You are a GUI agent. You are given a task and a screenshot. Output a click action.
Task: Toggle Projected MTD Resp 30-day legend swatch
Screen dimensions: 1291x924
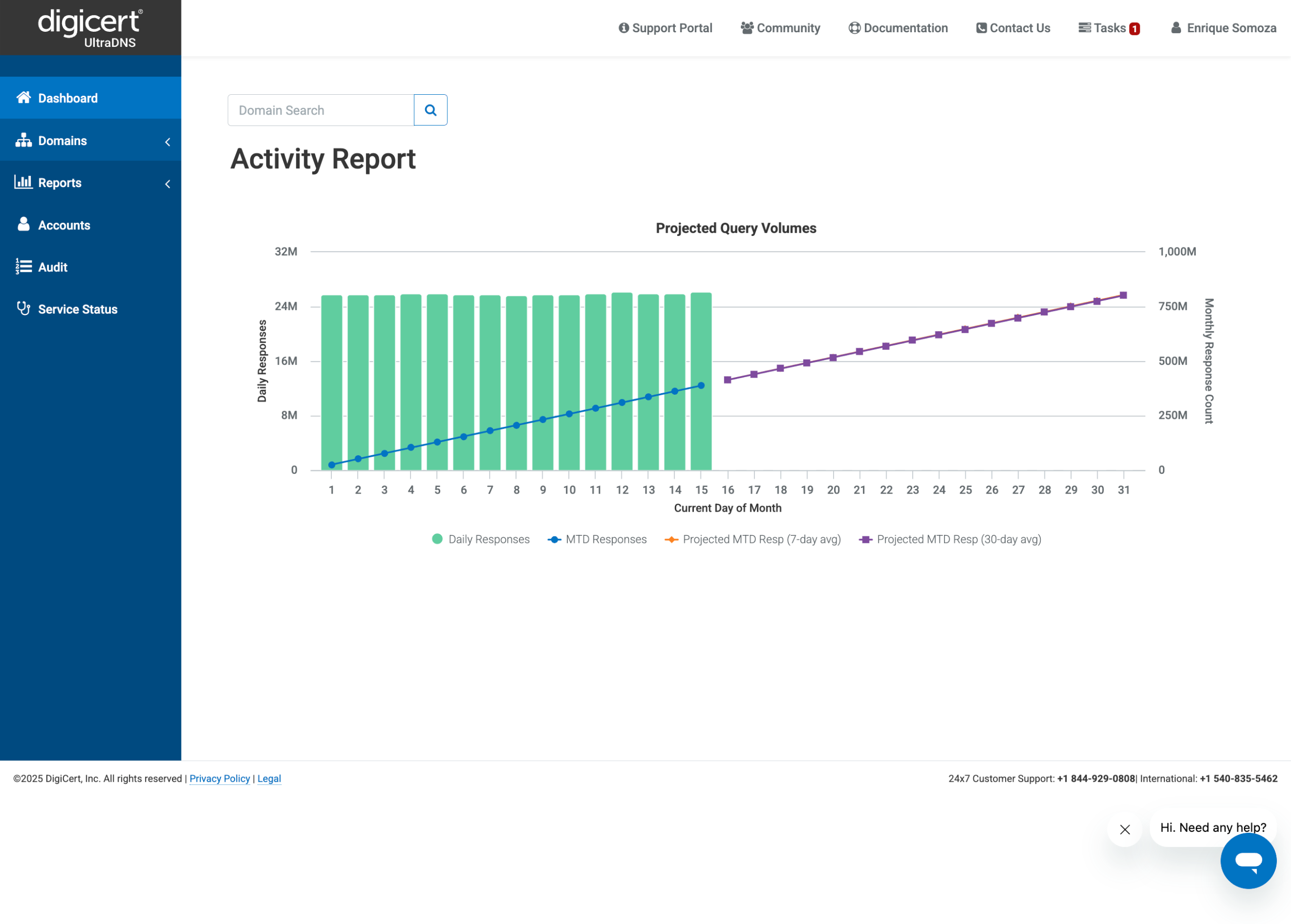click(865, 539)
